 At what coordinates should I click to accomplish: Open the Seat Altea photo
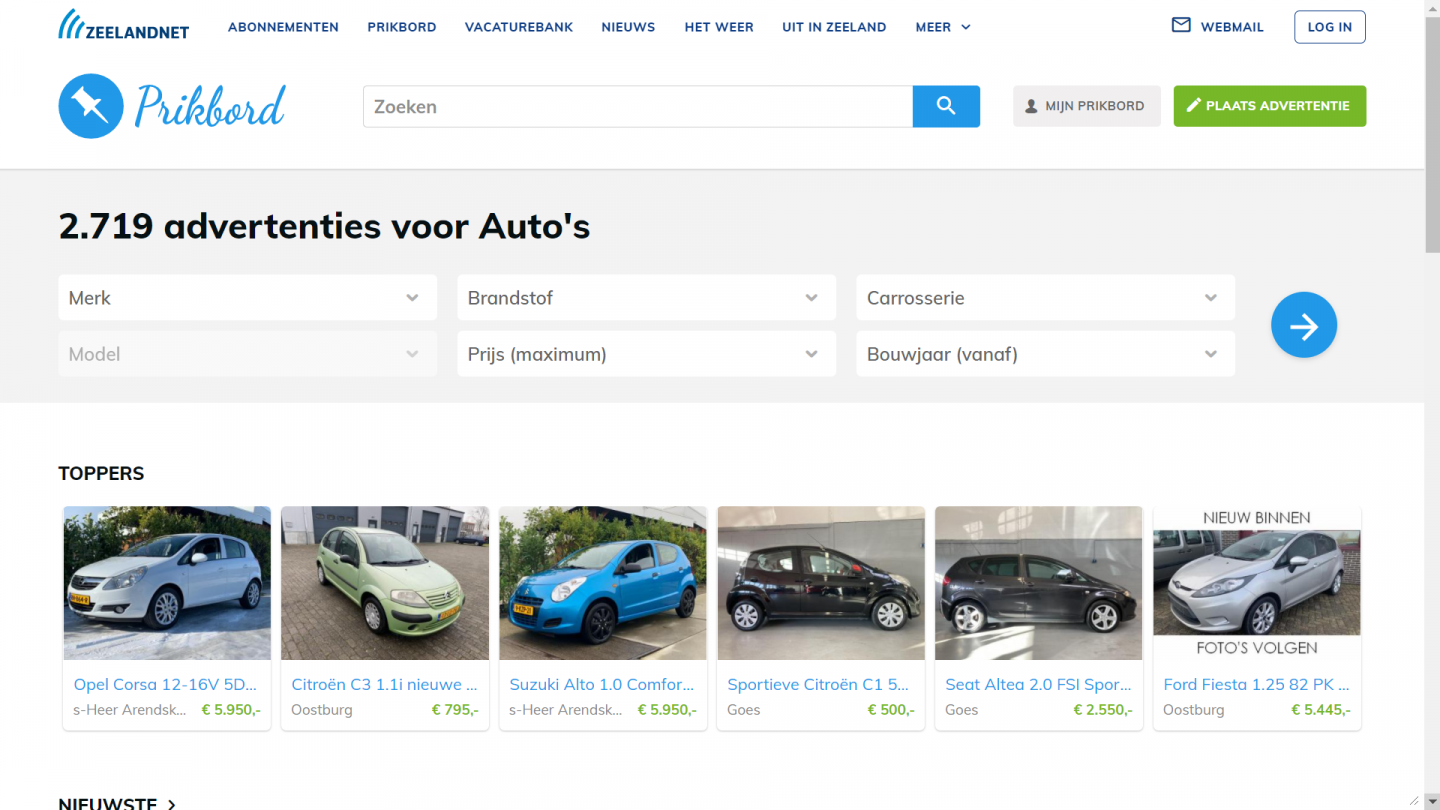[1039, 583]
